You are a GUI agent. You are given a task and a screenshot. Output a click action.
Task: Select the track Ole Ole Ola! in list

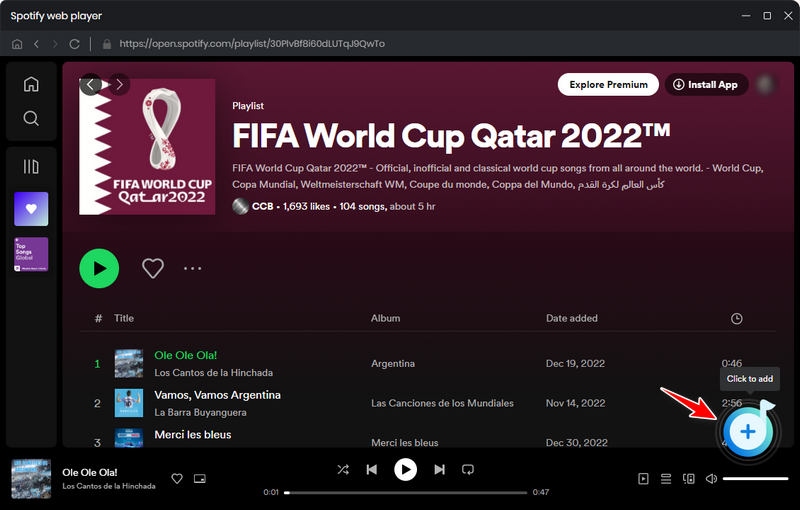(x=186, y=355)
